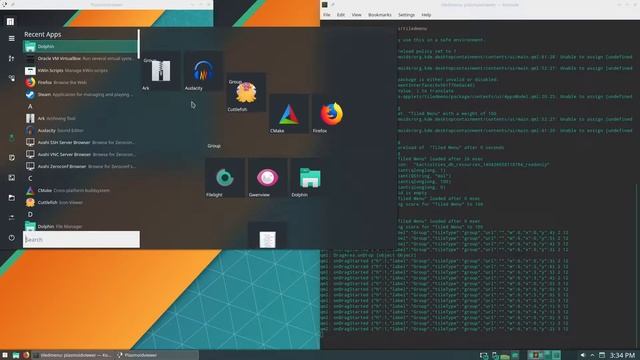This screenshot has height=360, width=640.
Task: Open Avahi SSH Server Browser entry
Action: pos(80,142)
